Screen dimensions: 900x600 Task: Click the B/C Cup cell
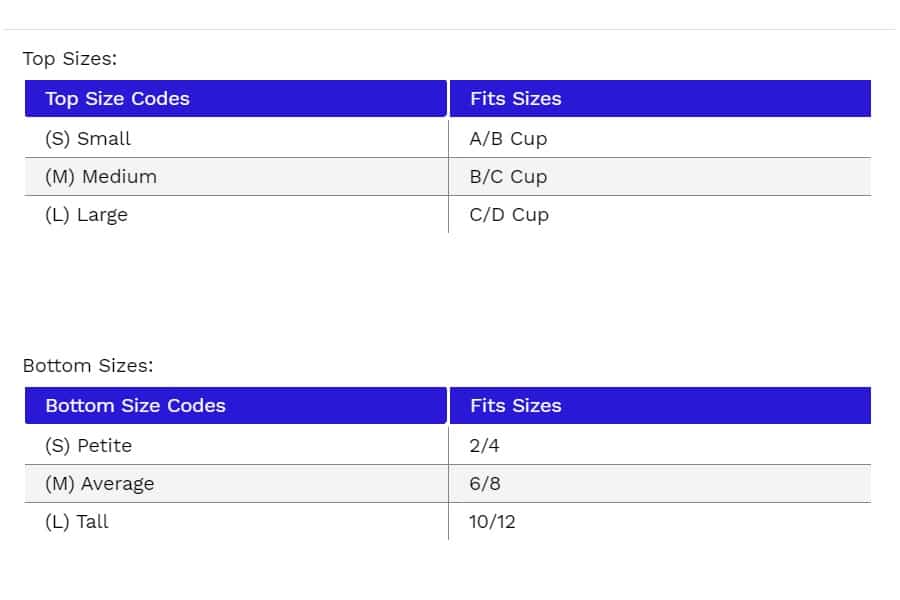click(508, 177)
